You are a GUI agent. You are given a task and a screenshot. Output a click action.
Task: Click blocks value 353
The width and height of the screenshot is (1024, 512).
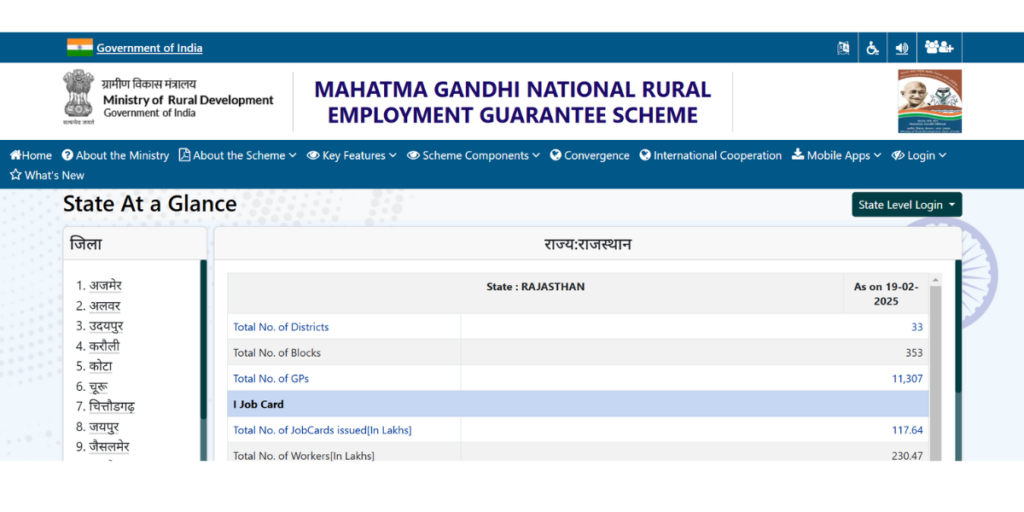click(914, 353)
